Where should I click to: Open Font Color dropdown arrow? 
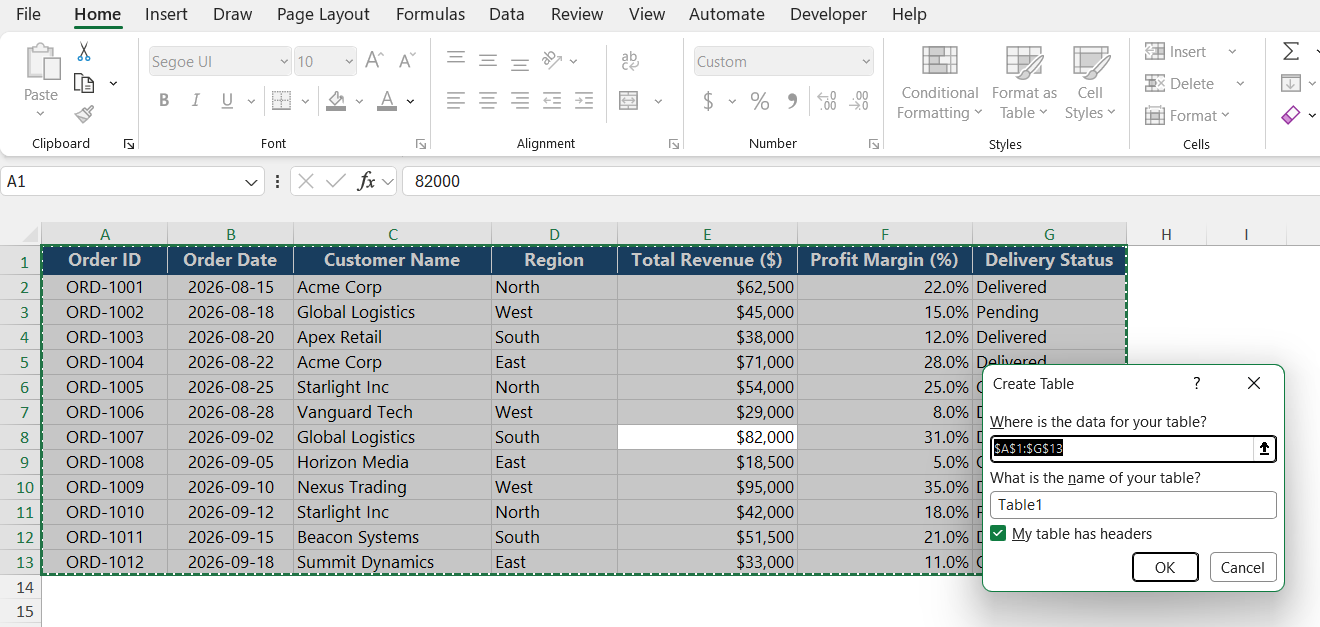pyautogui.click(x=410, y=101)
